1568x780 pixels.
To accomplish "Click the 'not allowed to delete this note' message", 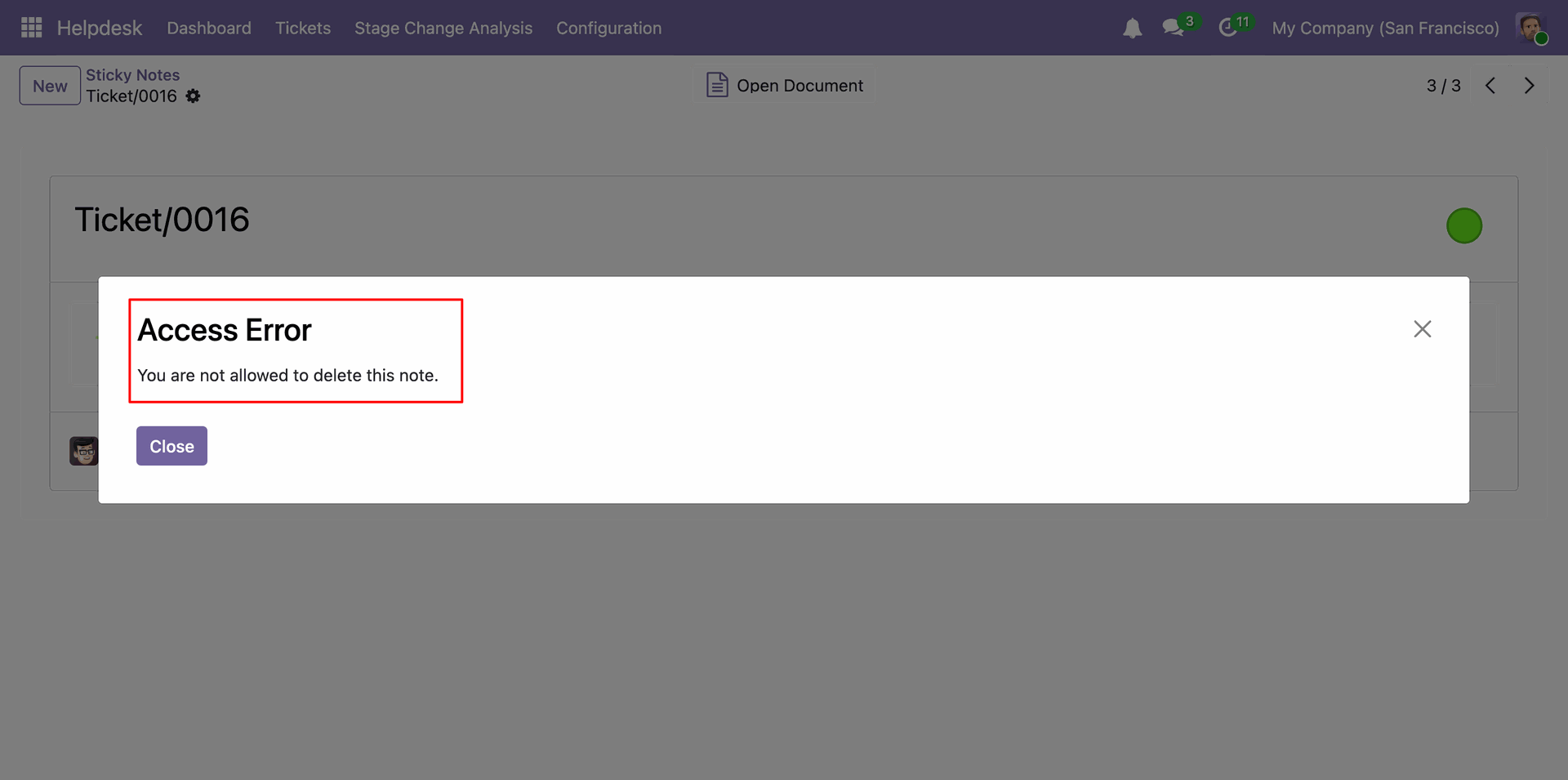I will (287, 375).
